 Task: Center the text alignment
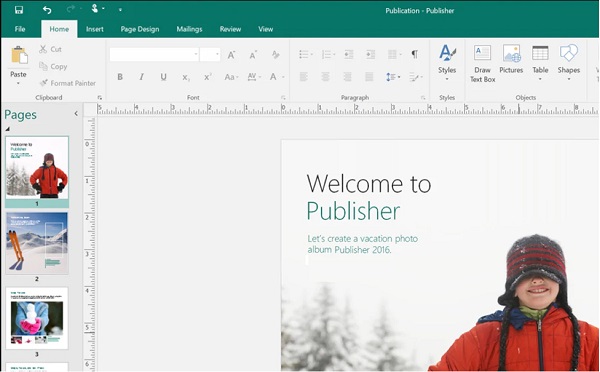tap(325, 77)
